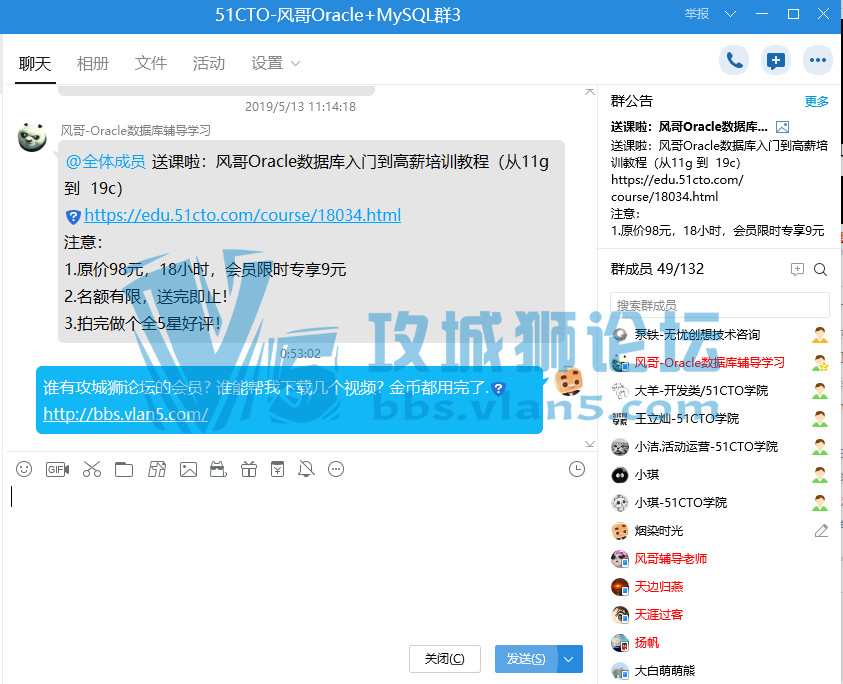This screenshot has width=843, height=684.
Task: Select the scissors screenshot tool
Action: [92, 469]
